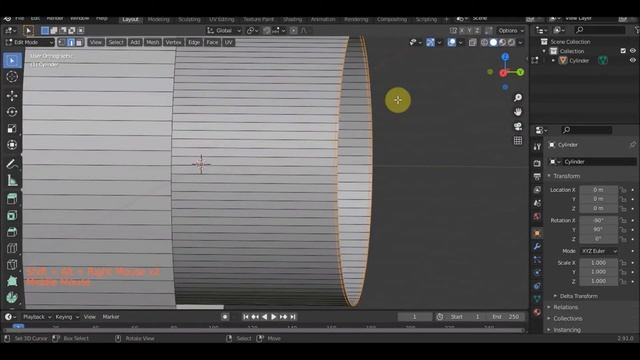
Task: Click the End frame 250 field
Action: (x=506, y=317)
